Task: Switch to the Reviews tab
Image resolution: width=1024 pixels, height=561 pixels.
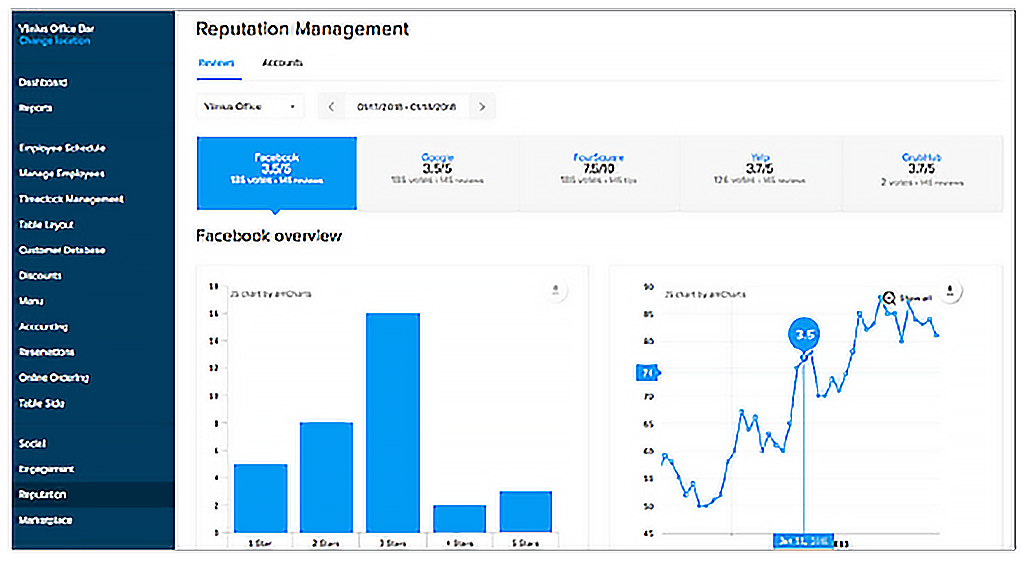Action: [216, 63]
